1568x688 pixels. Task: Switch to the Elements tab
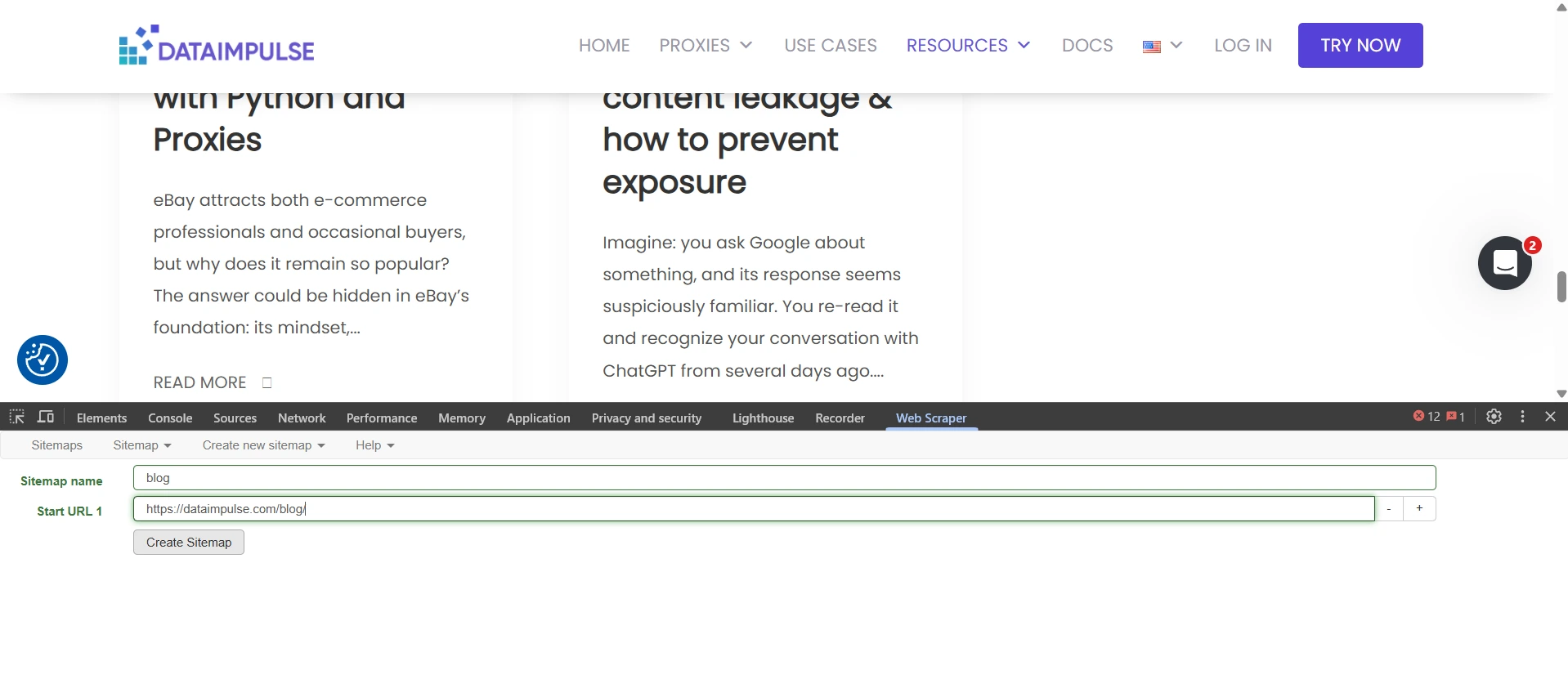[101, 418]
